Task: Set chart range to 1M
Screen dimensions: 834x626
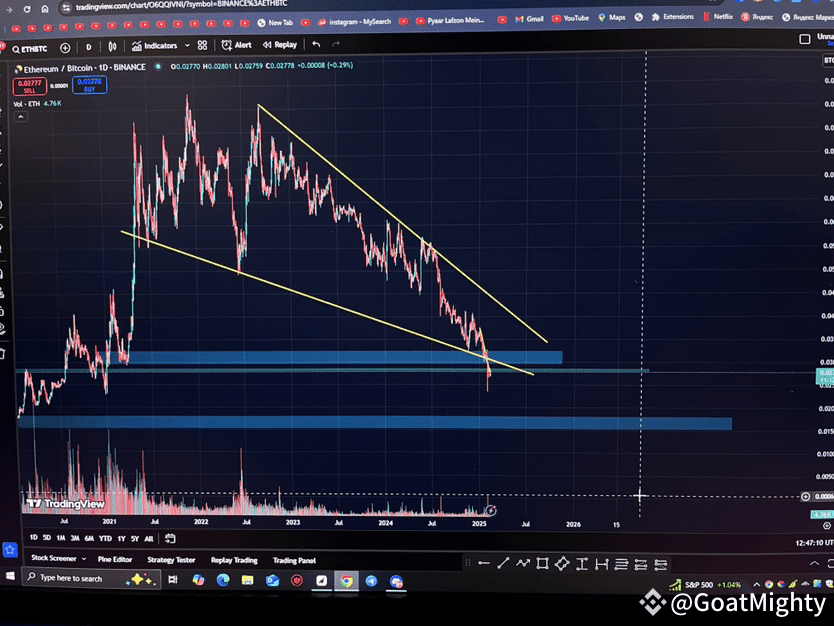Action: tap(61, 538)
